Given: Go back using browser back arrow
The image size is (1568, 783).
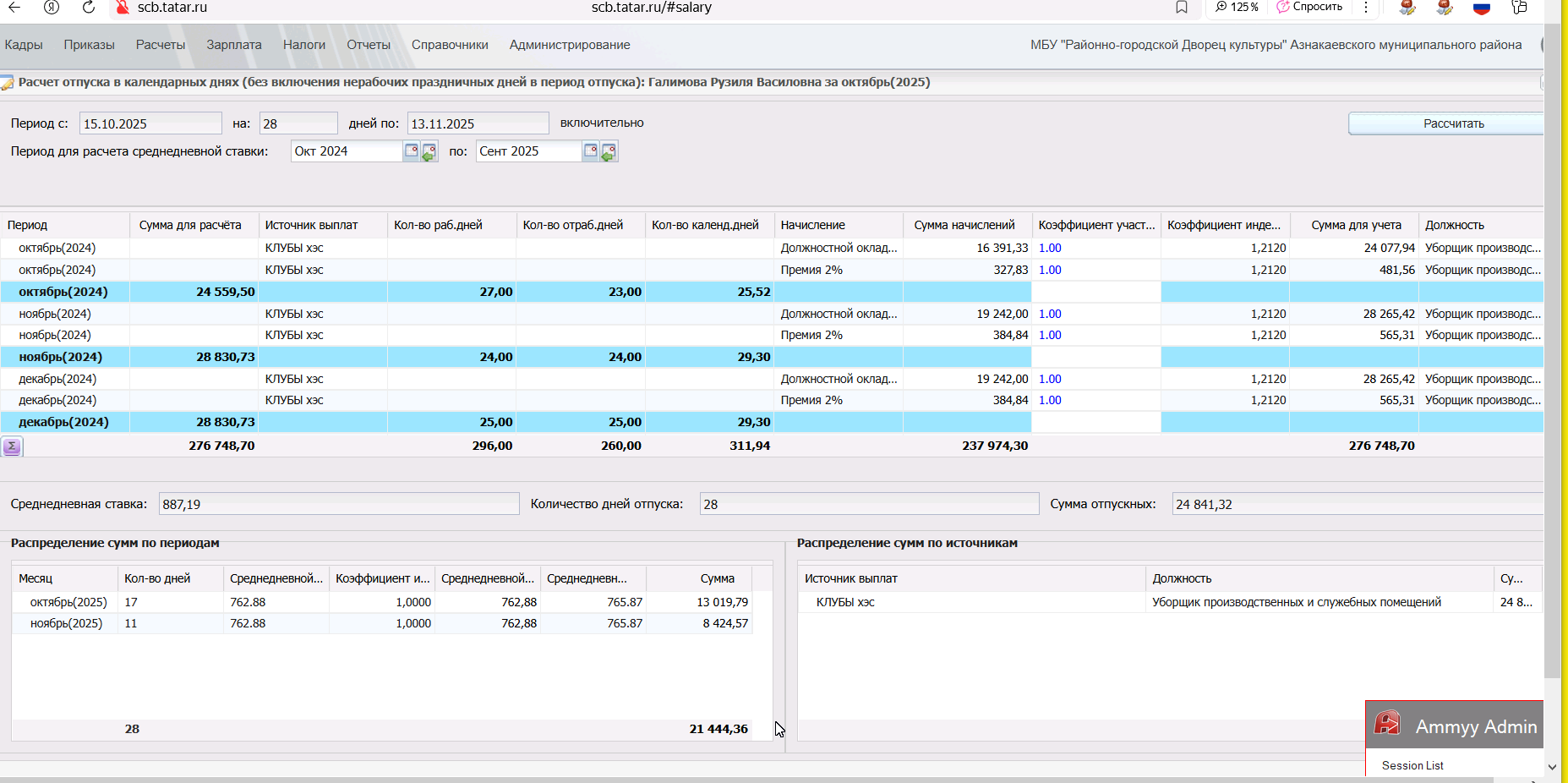Looking at the screenshot, I should 14,8.
